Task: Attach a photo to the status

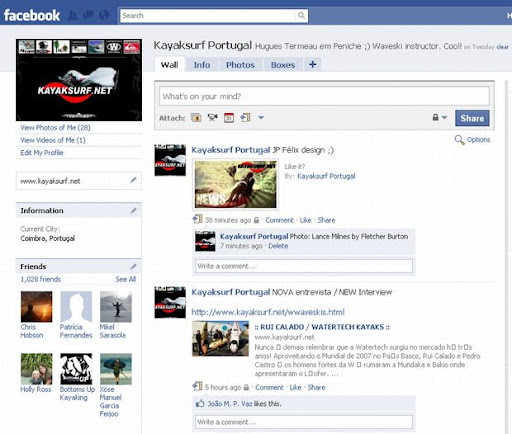Action: pos(196,118)
